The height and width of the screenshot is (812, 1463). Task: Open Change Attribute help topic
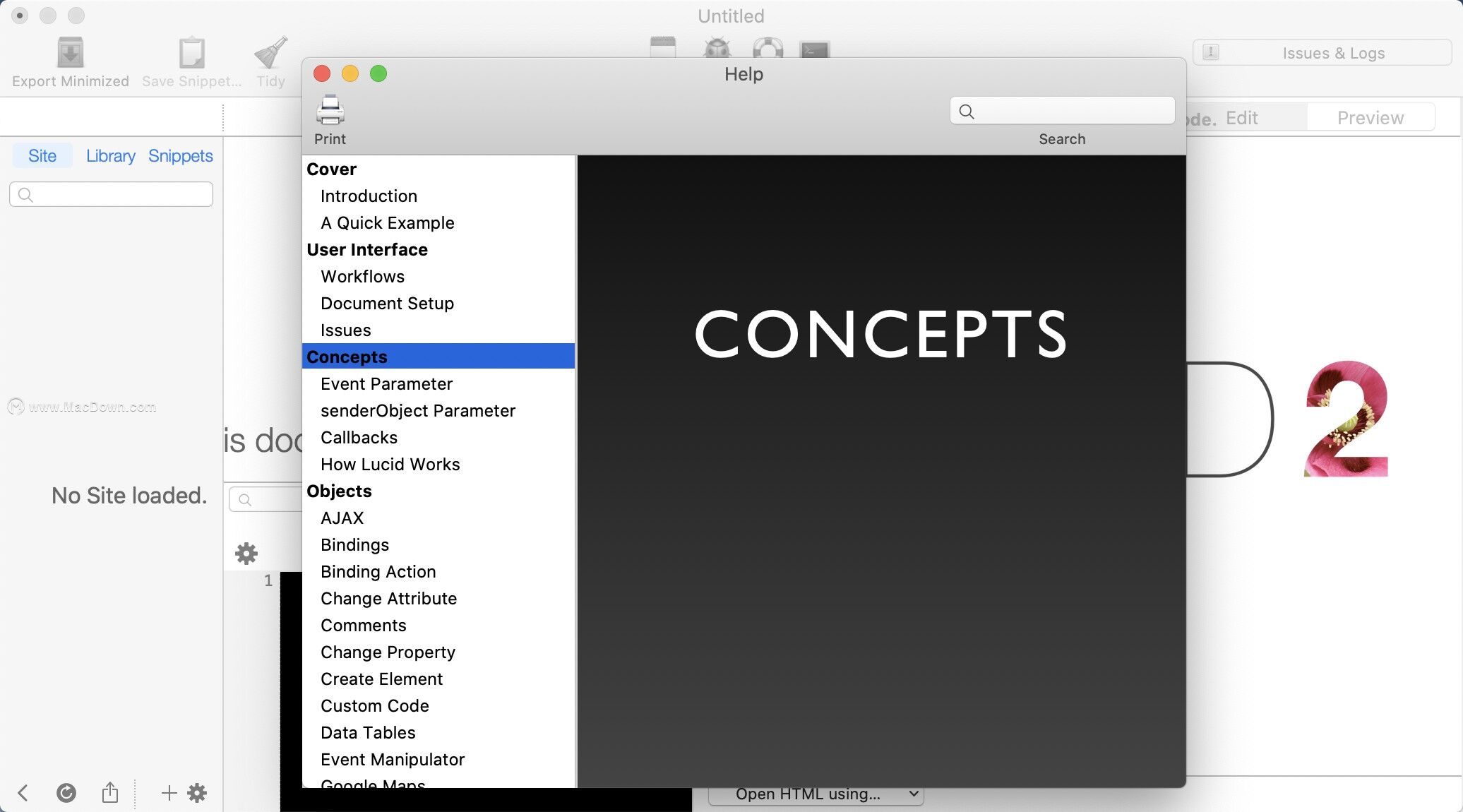pyautogui.click(x=388, y=598)
